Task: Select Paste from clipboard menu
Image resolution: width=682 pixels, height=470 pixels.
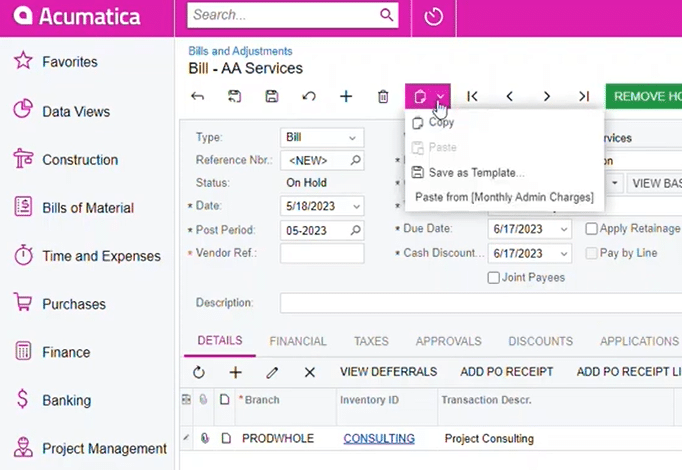Action: click(505, 147)
